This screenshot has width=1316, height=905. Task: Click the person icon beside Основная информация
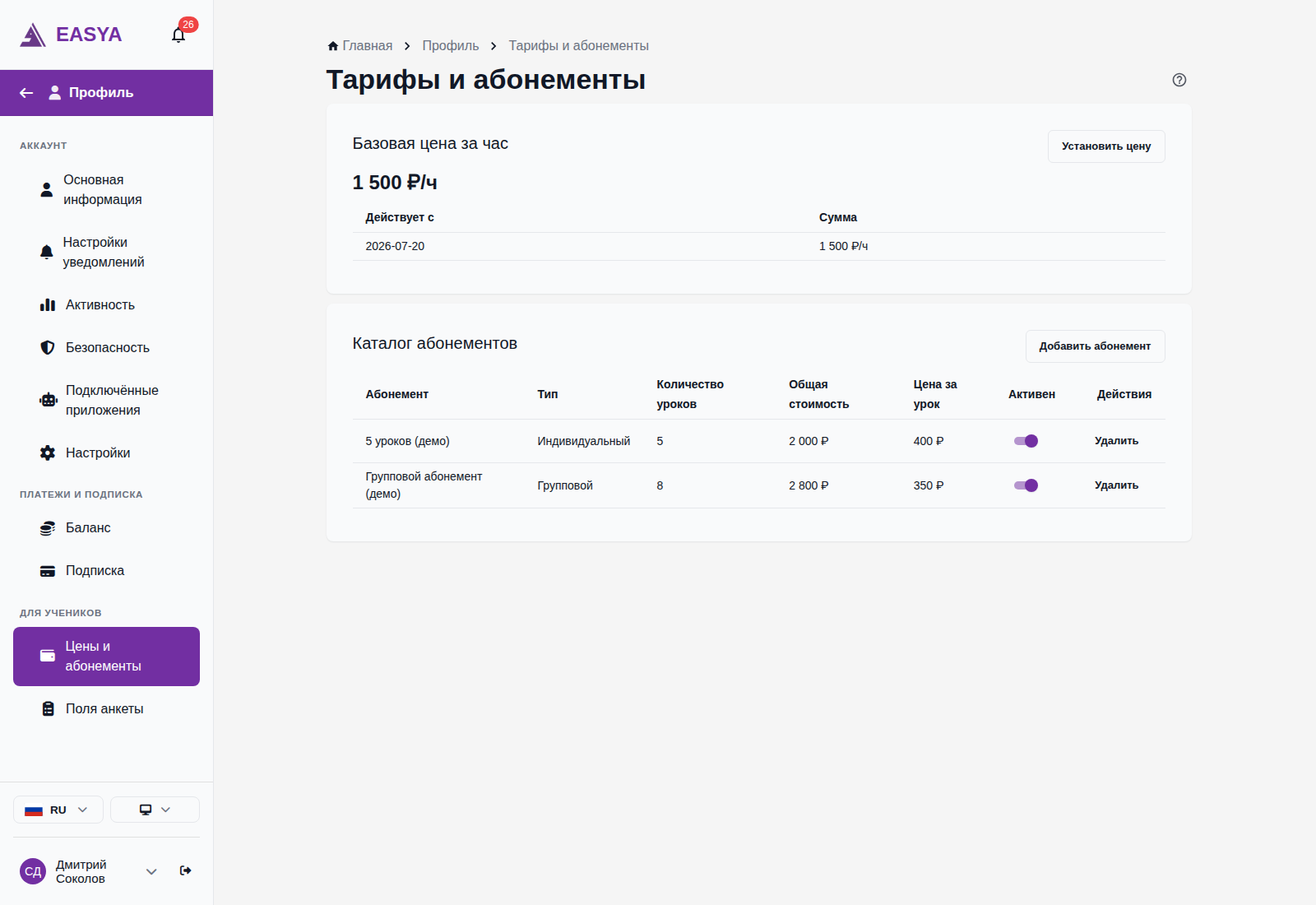coord(47,190)
